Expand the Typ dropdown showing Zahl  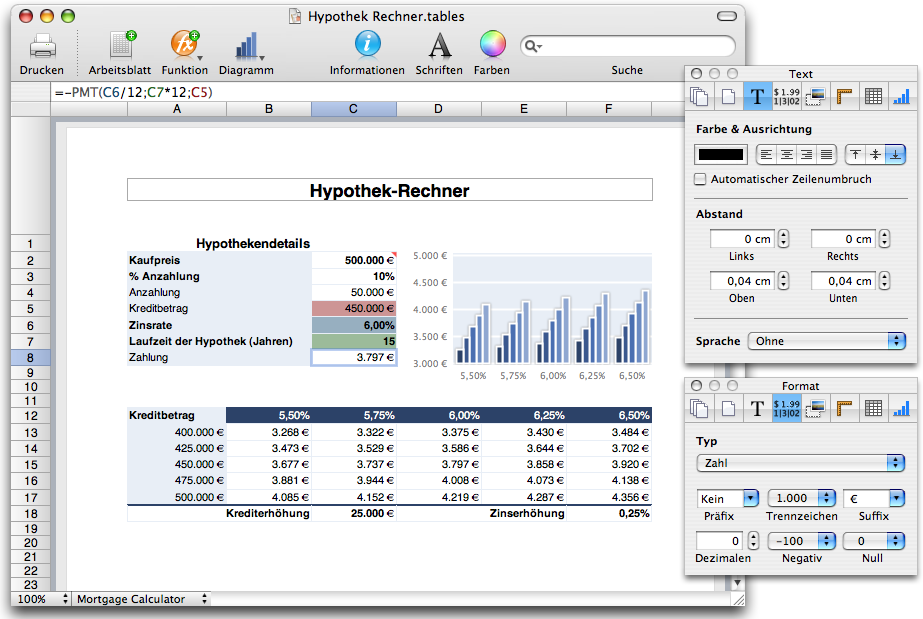tap(800, 463)
